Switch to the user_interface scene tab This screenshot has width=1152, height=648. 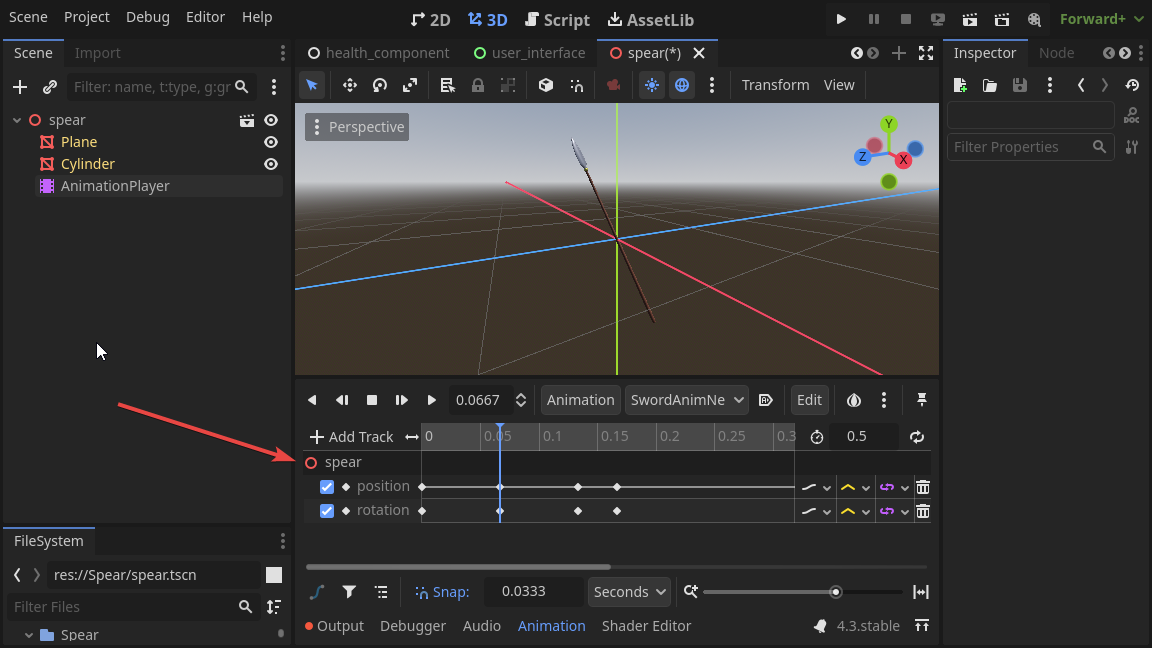click(530, 53)
